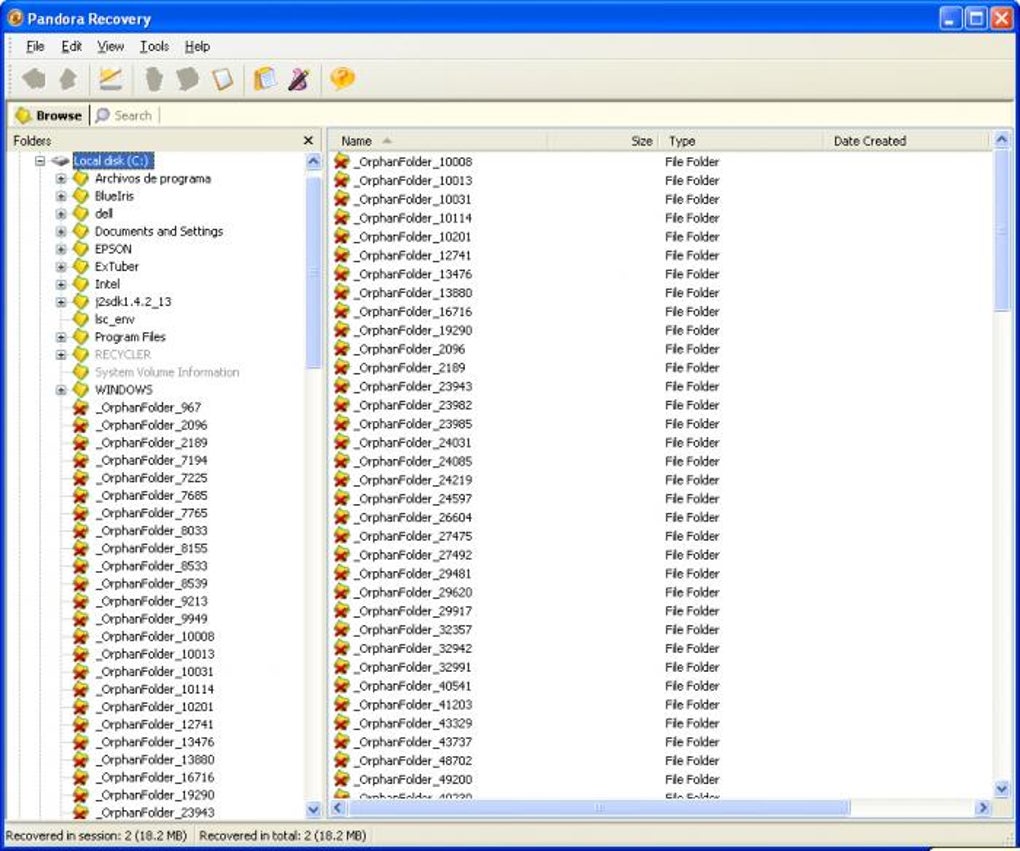Open the View menu

pyautogui.click(x=111, y=46)
